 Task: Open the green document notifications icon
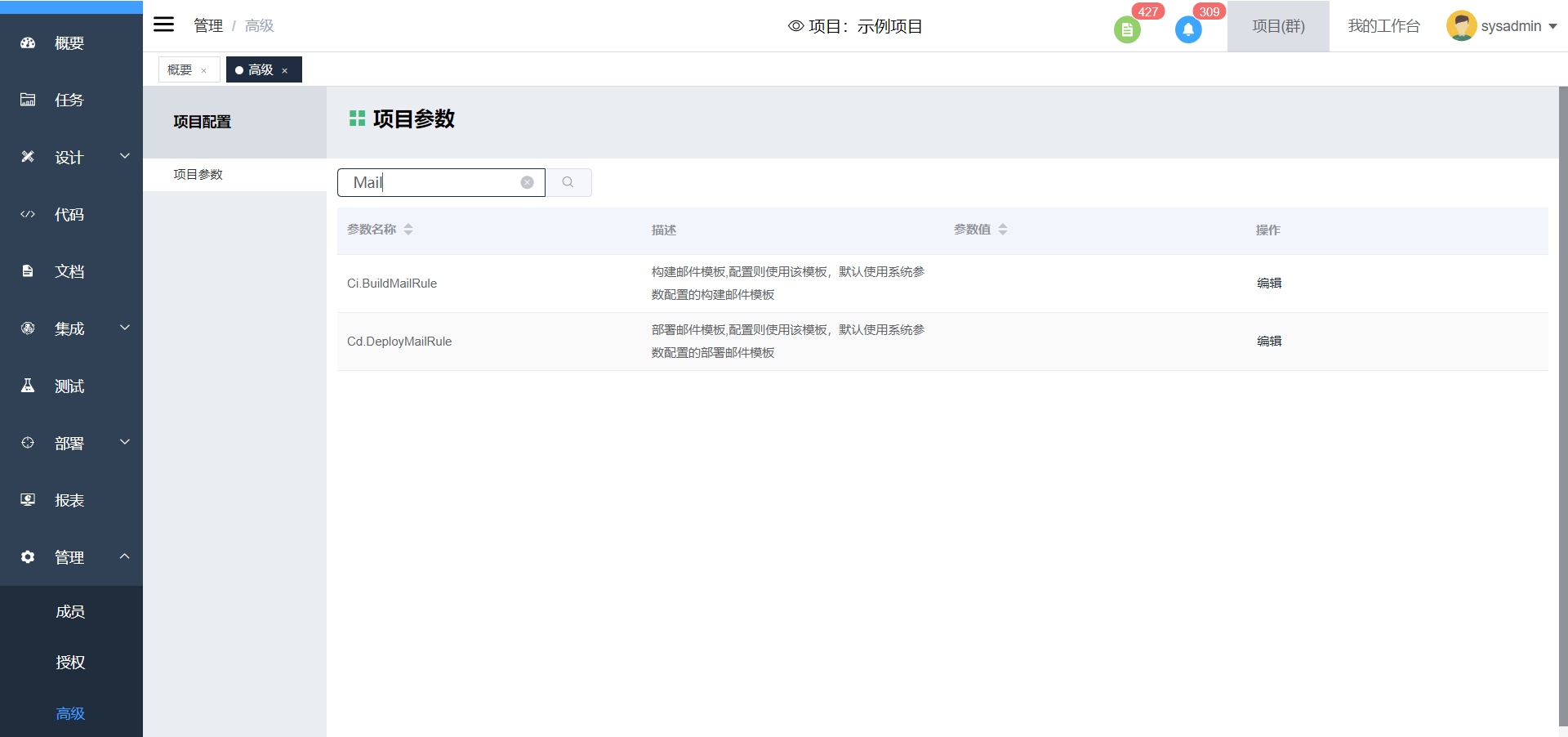[1126, 30]
